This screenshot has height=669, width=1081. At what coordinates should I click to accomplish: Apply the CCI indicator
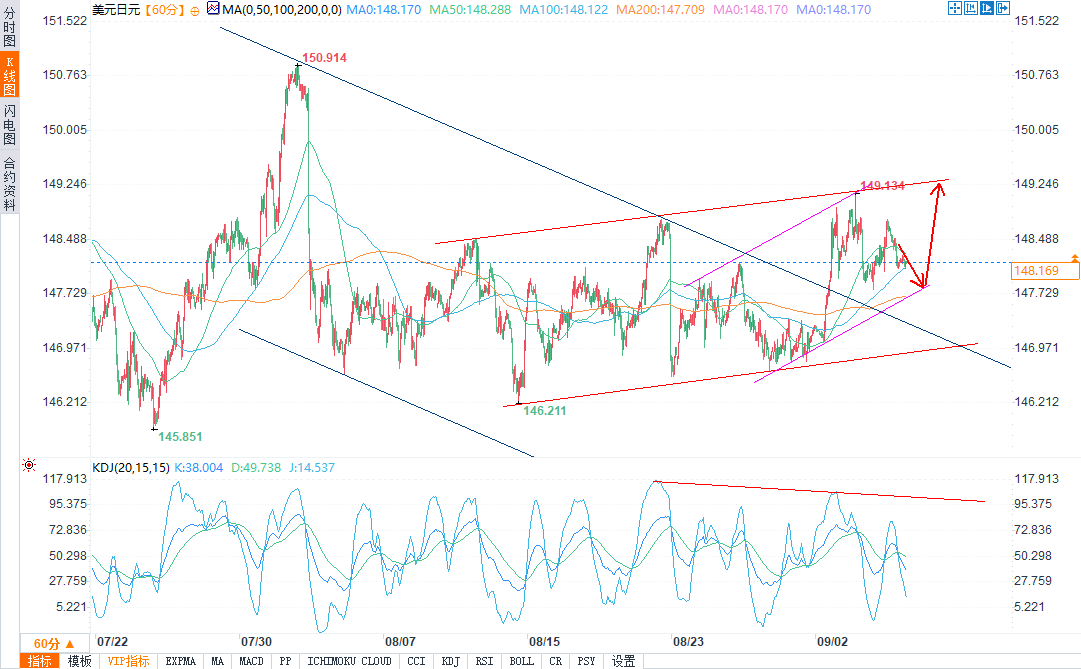click(x=416, y=661)
